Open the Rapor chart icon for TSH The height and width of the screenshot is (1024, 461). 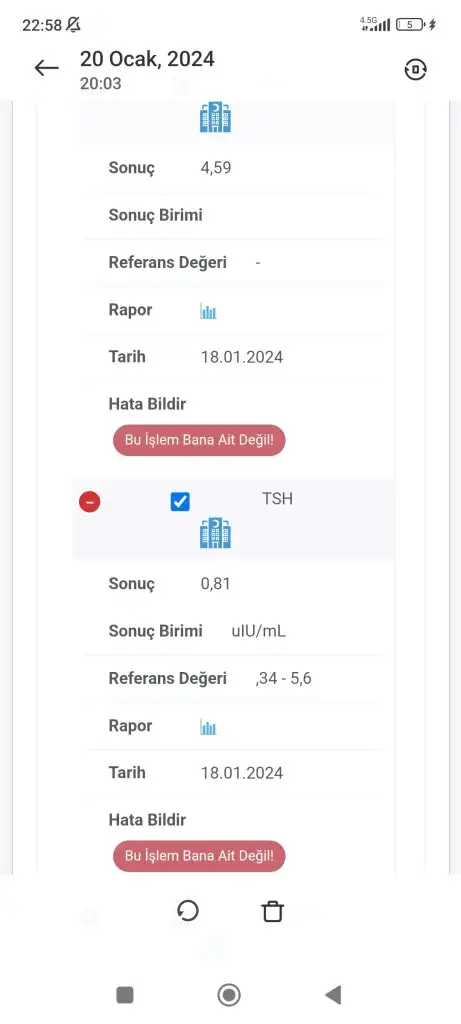[208, 727]
